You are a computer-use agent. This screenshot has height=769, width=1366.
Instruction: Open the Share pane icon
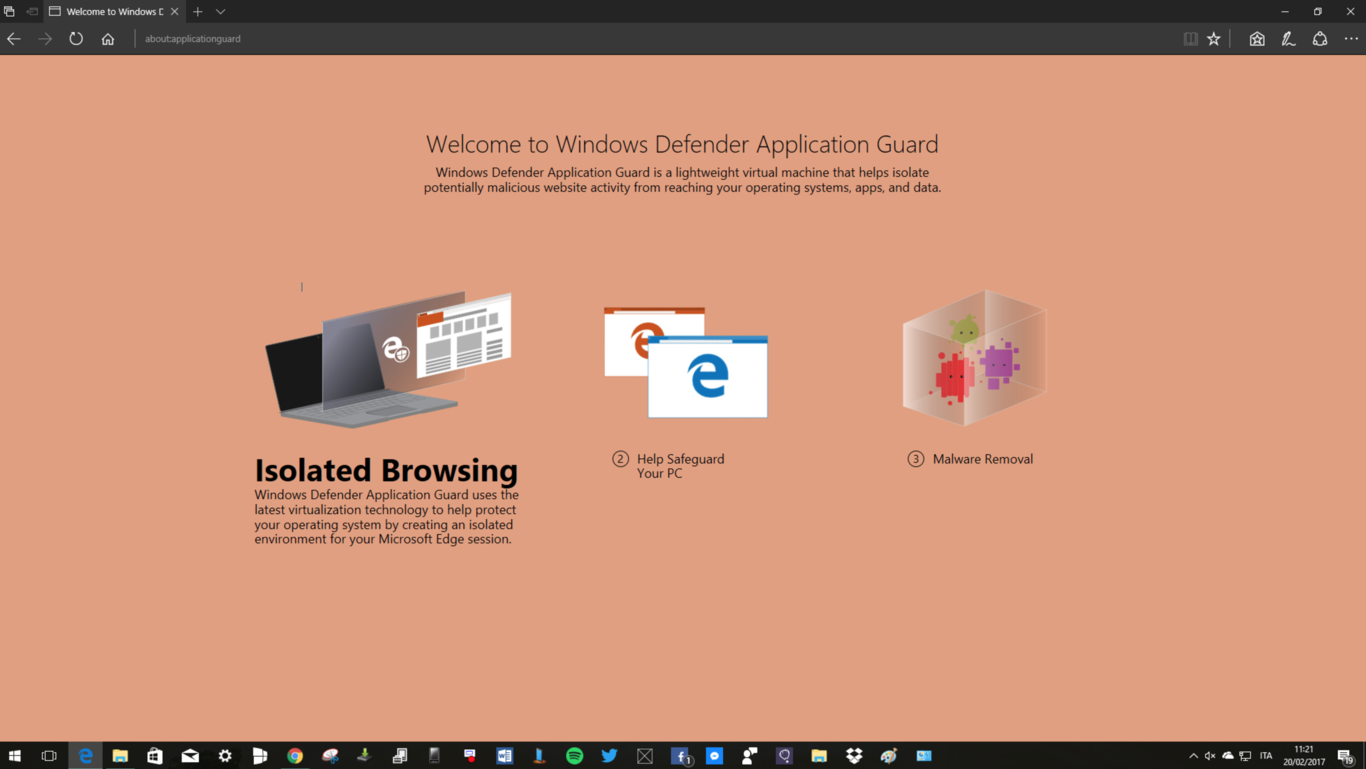click(1320, 39)
